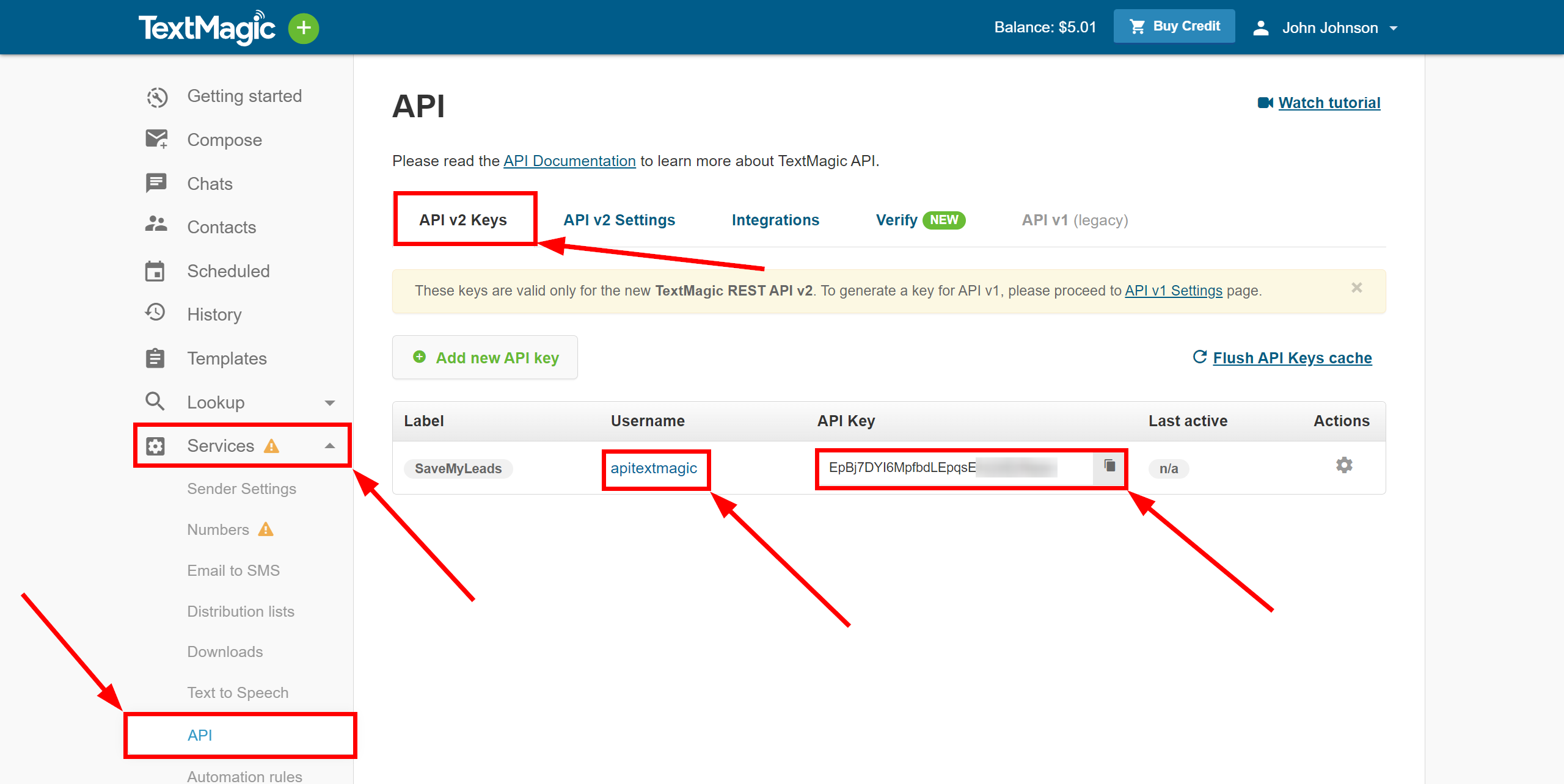Open the Integrations tab
This screenshot has height=784, width=1564.
coord(775,220)
